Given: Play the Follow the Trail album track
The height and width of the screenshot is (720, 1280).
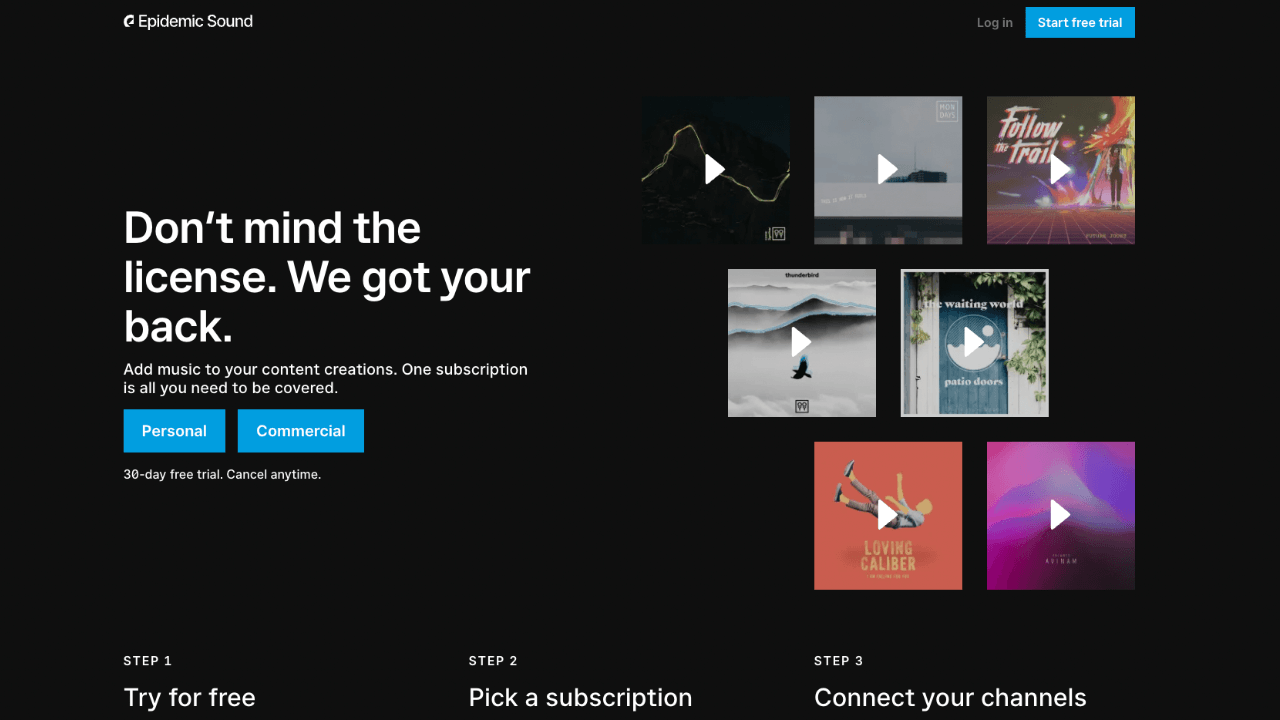Looking at the screenshot, I should pos(1061,170).
